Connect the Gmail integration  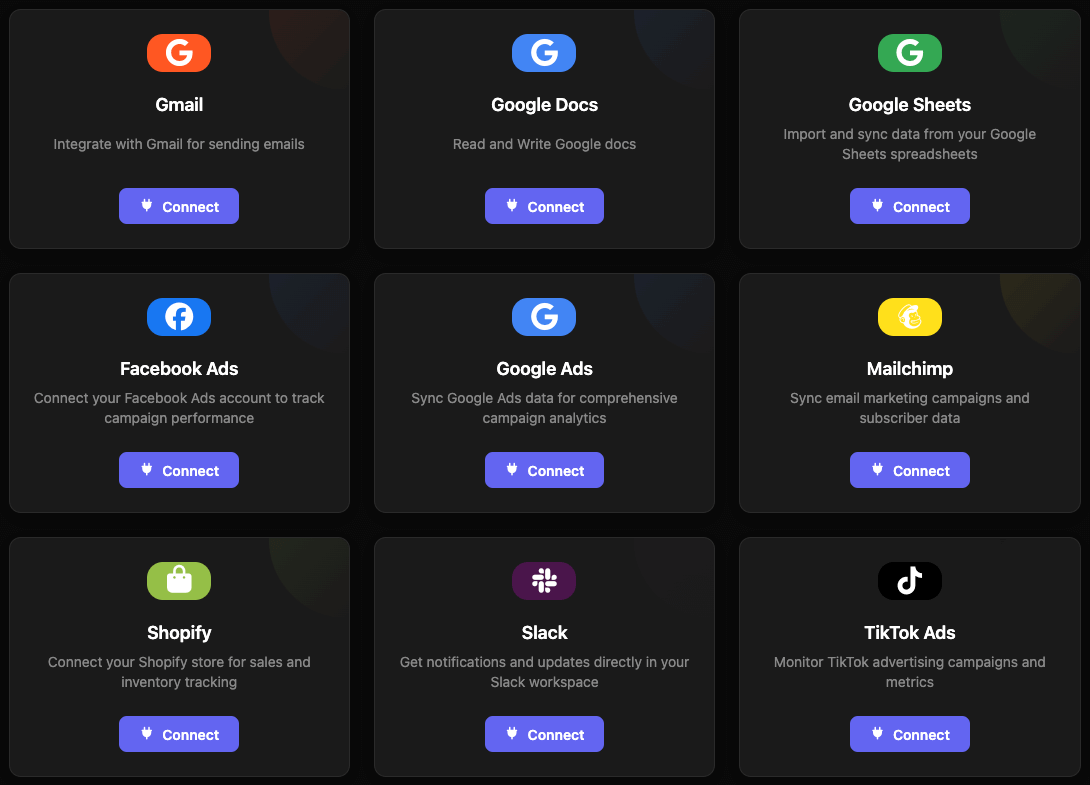coord(179,207)
